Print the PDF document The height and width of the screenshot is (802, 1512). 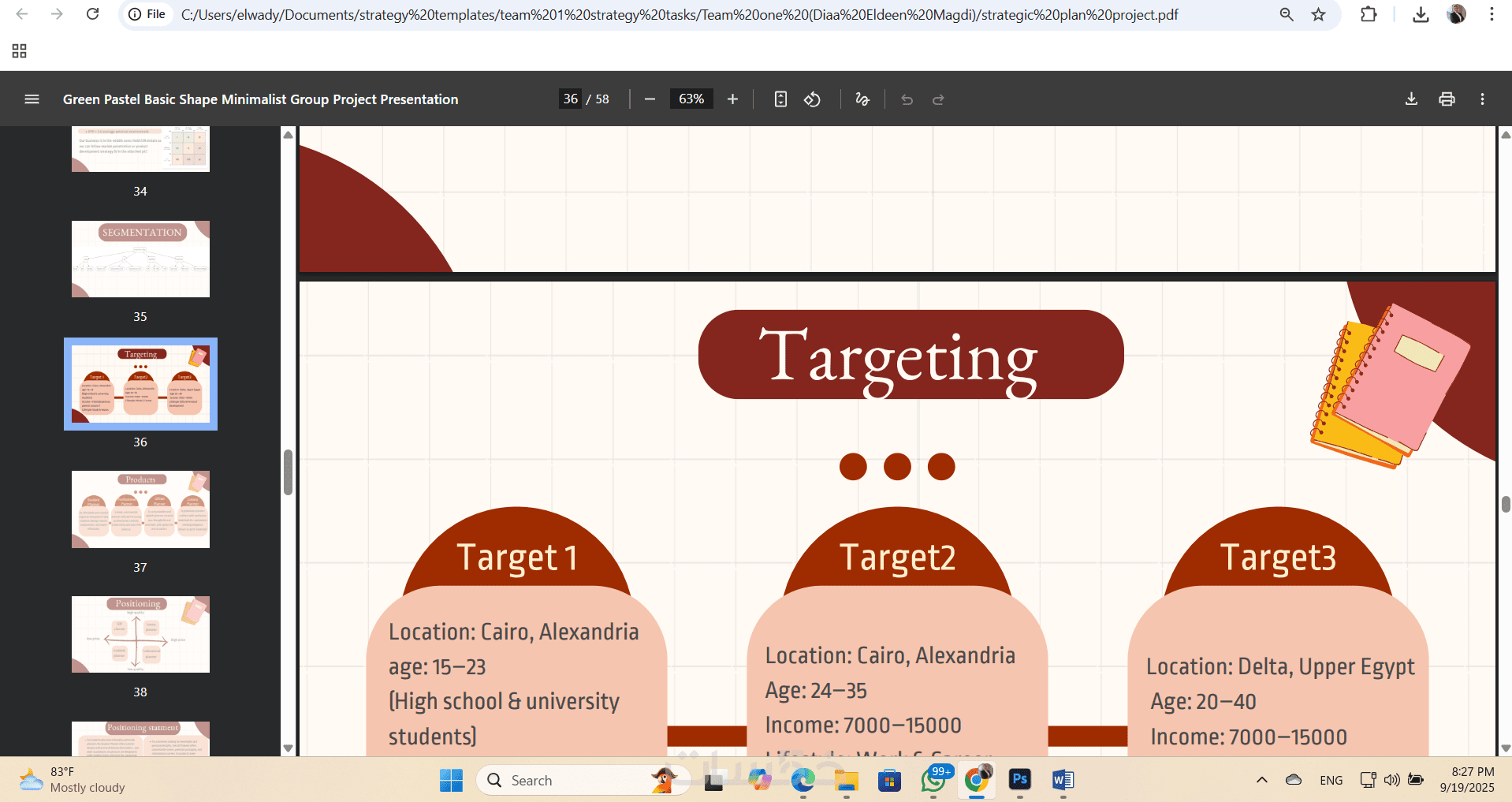click(x=1447, y=99)
